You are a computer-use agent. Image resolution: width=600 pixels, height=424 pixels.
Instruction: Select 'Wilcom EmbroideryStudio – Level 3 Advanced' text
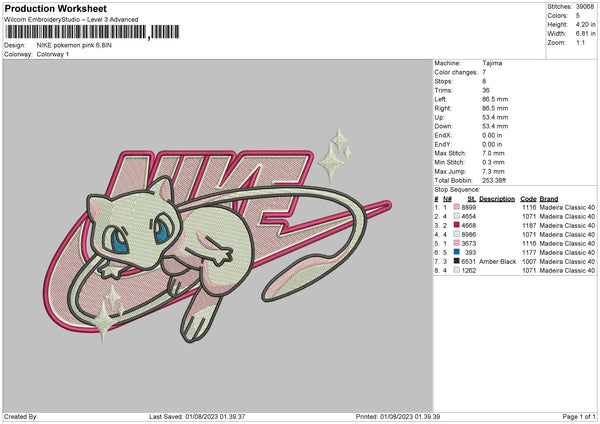click(x=71, y=20)
